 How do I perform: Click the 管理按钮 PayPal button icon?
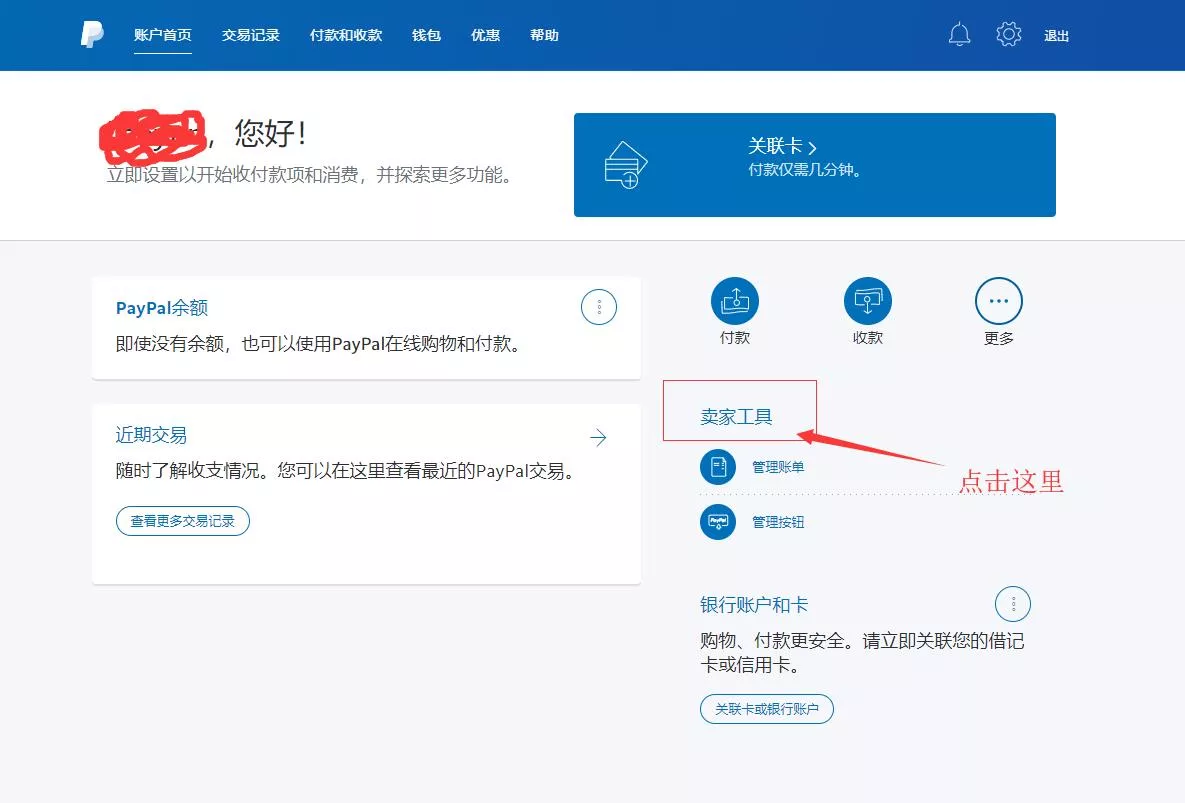tap(718, 522)
